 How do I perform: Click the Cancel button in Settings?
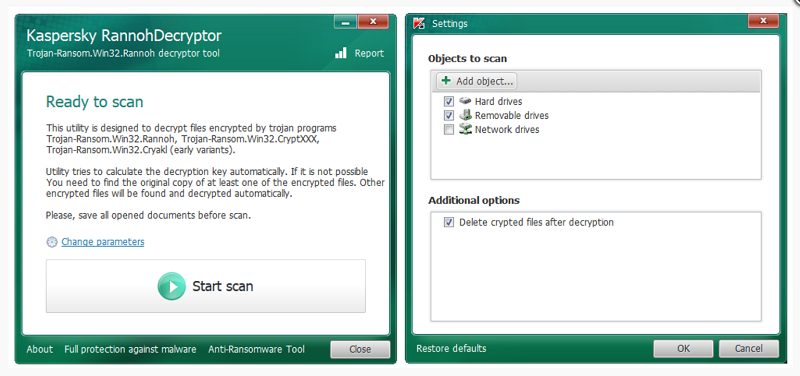point(748,349)
